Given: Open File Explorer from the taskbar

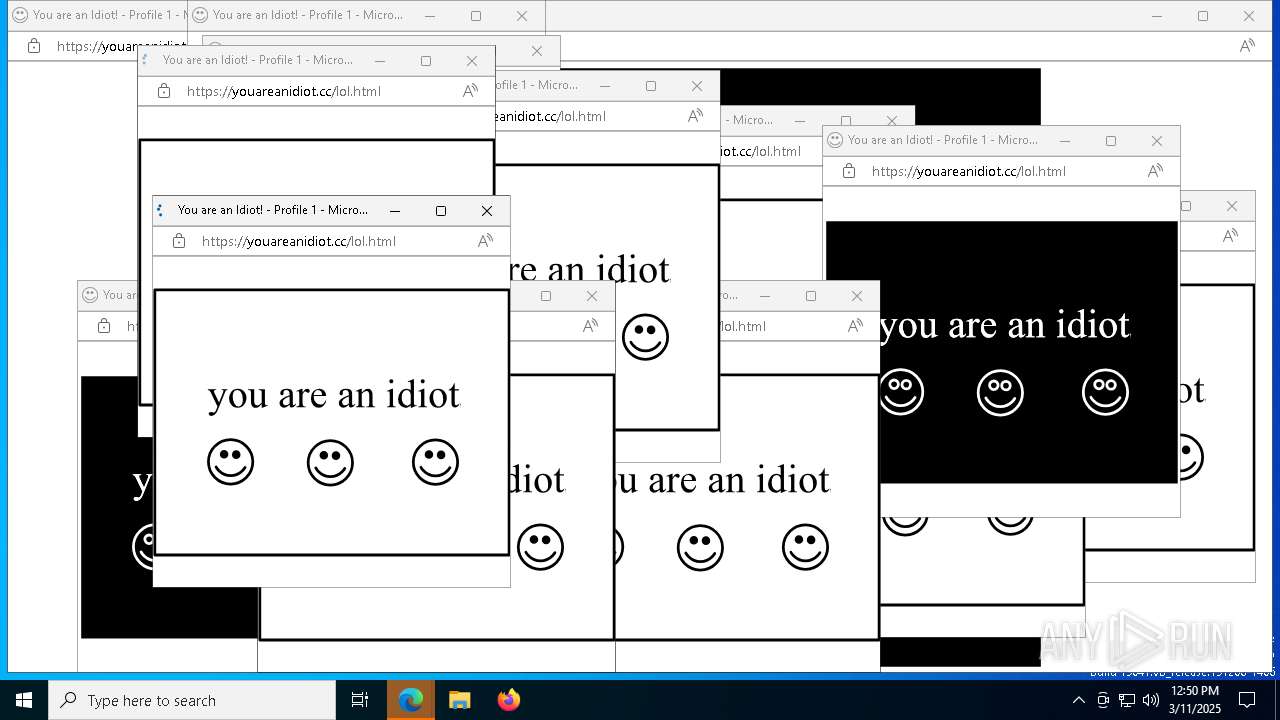Looking at the screenshot, I should click(459, 700).
